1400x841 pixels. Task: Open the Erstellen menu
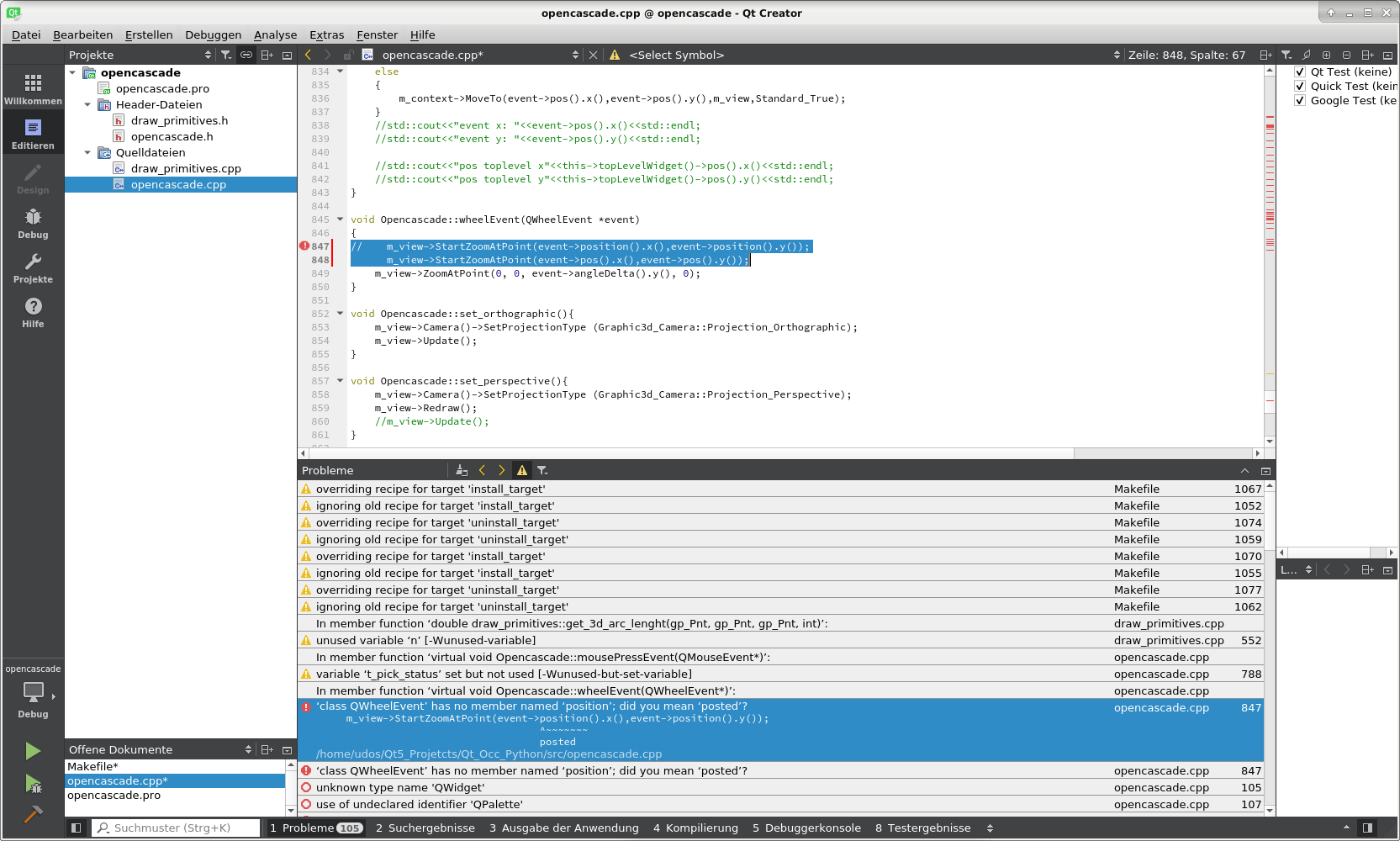click(149, 34)
